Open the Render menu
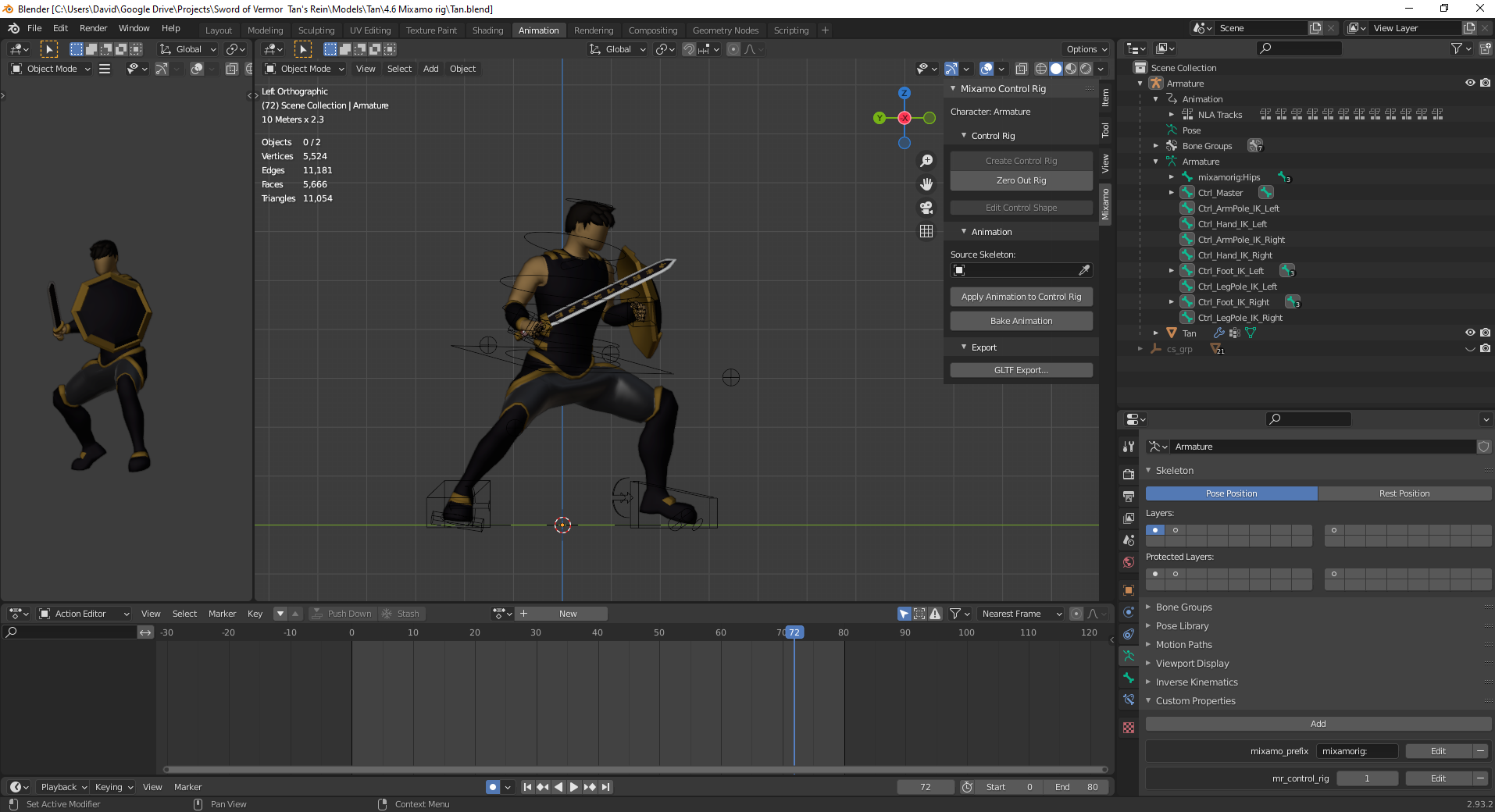1495x812 pixels. point(93,28)
